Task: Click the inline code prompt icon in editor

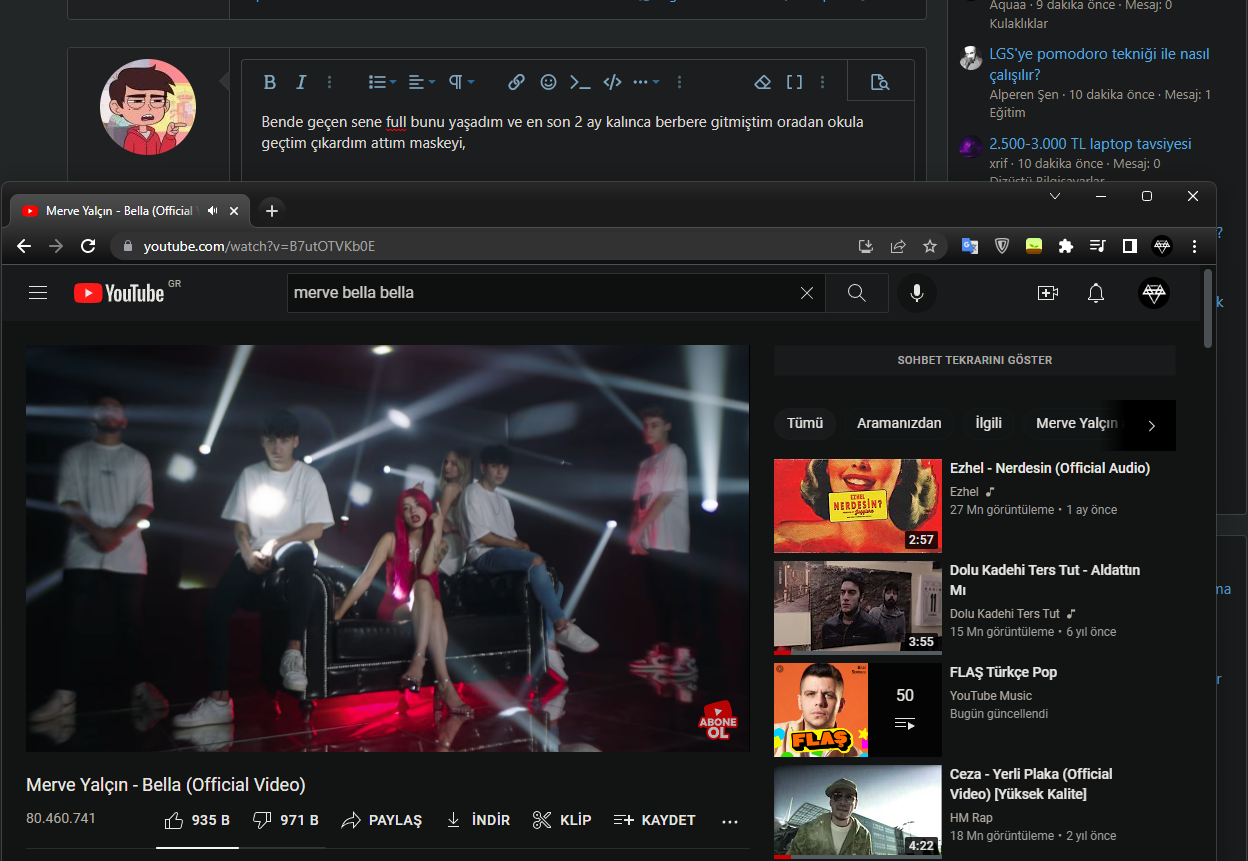Action: coord(580,82)
